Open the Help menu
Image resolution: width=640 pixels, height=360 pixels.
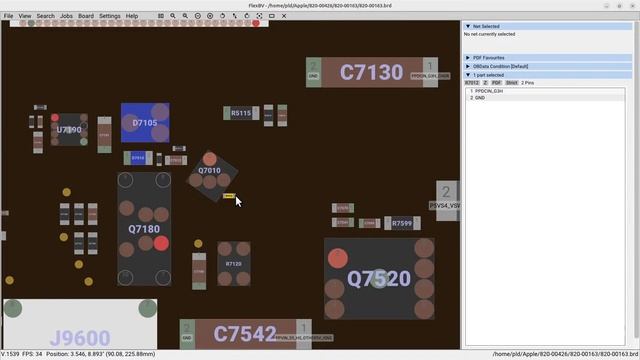131,16
